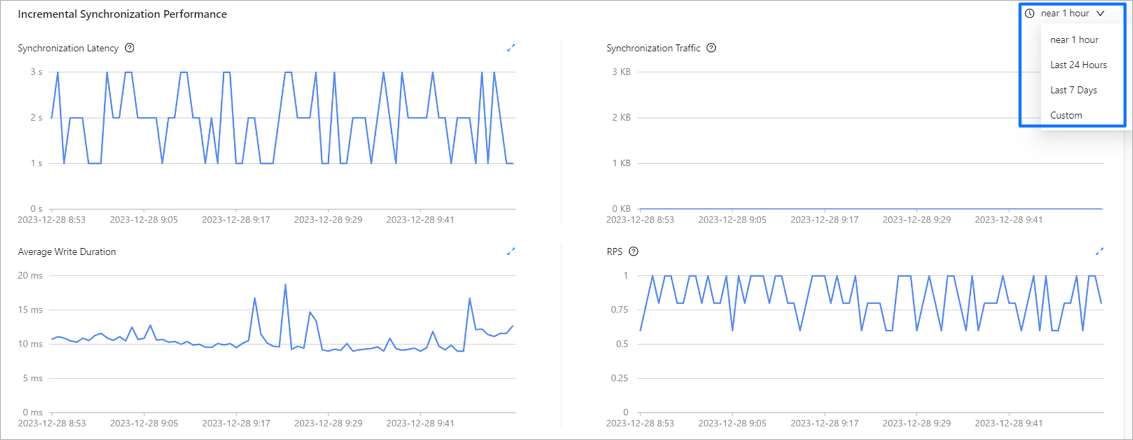Choose the Last 24 Hours option
This screenshot has height=440, width=1133.
1078,65
